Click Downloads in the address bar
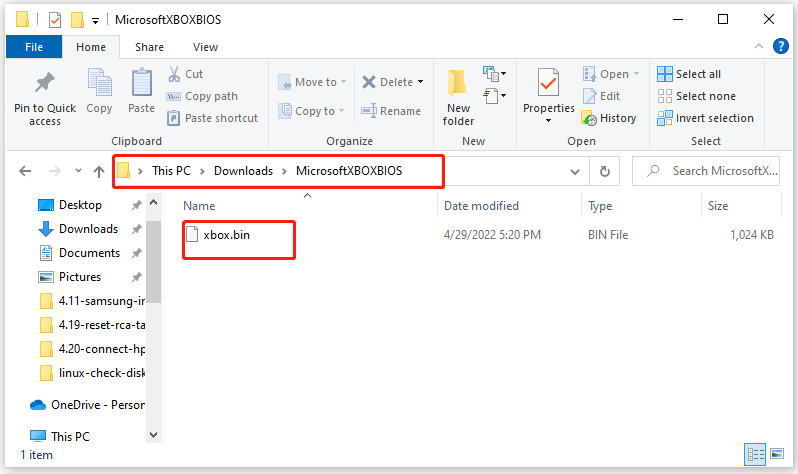Viewport: 798px width, 474px height. coord(243,171)
